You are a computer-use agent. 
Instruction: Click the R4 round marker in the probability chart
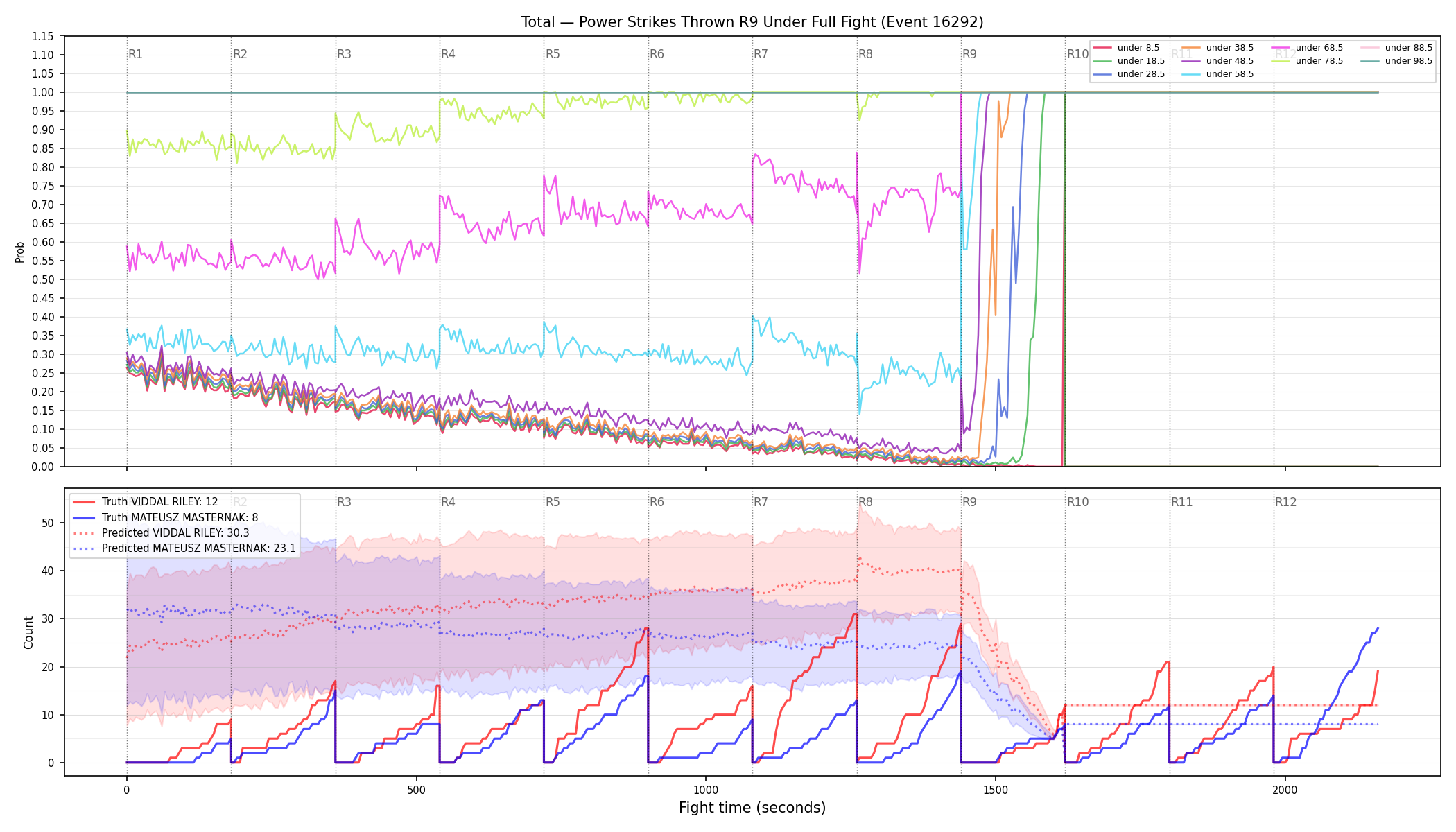point(448,54)
